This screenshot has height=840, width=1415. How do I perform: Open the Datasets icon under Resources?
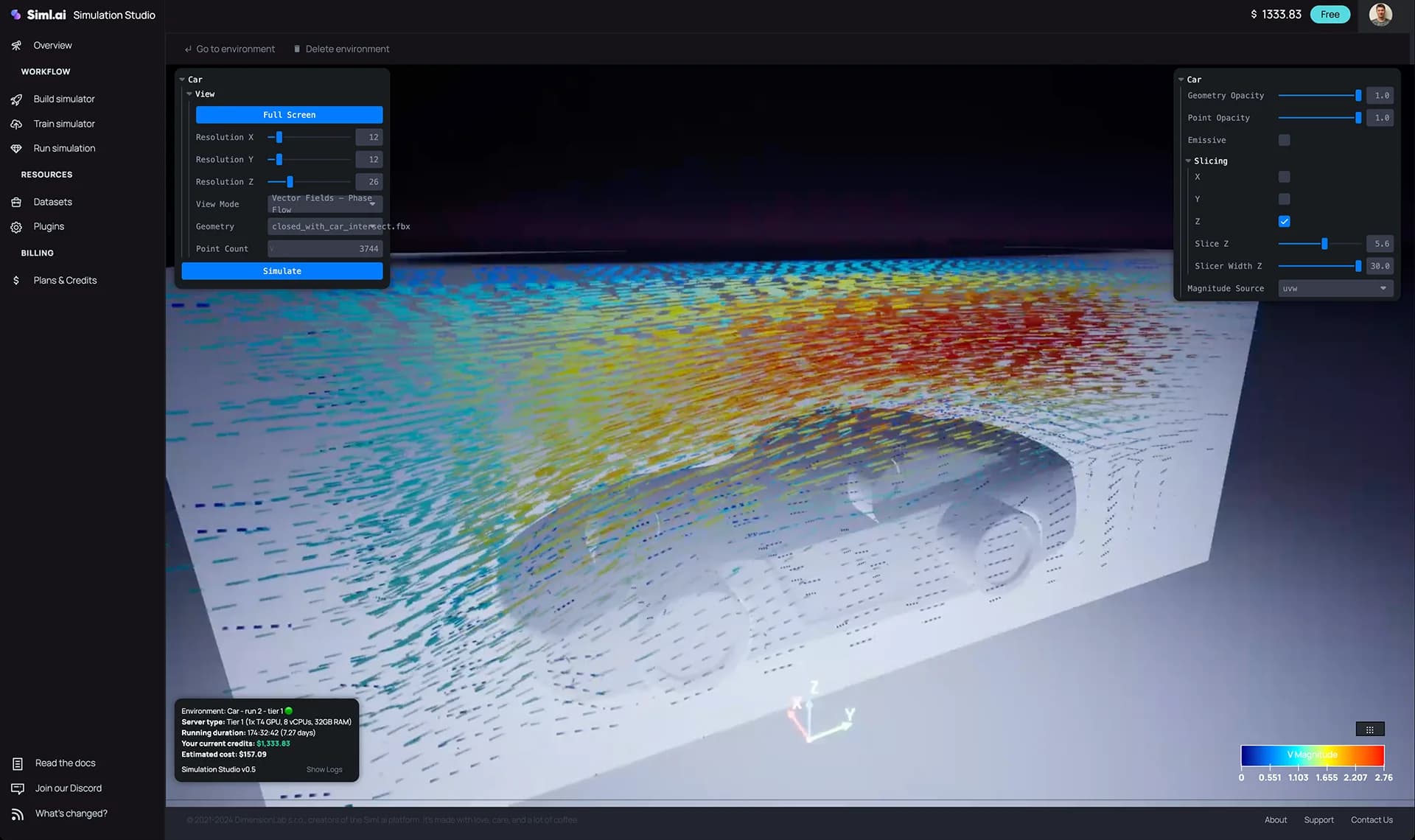16,202
